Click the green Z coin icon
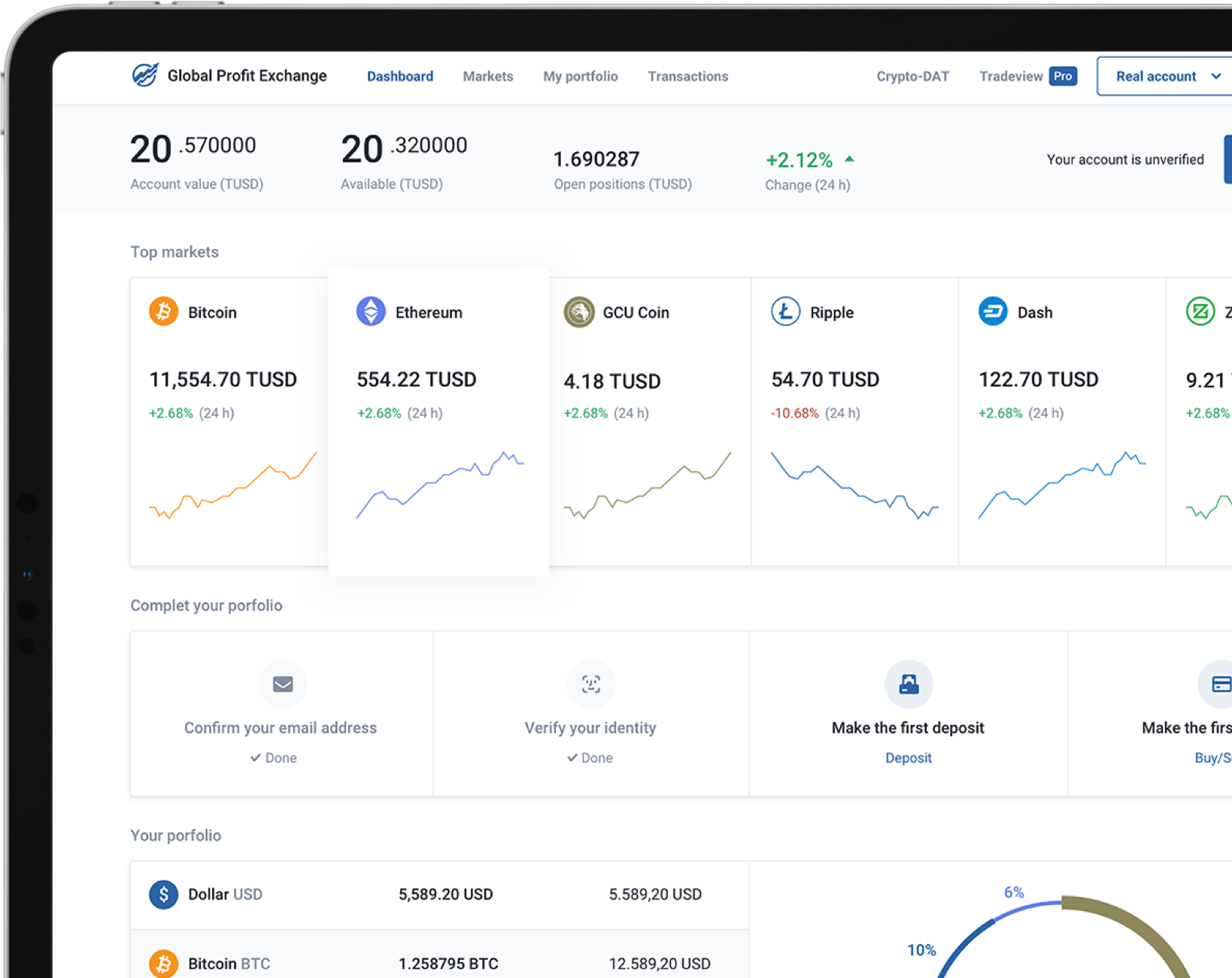 [1200, 311]
